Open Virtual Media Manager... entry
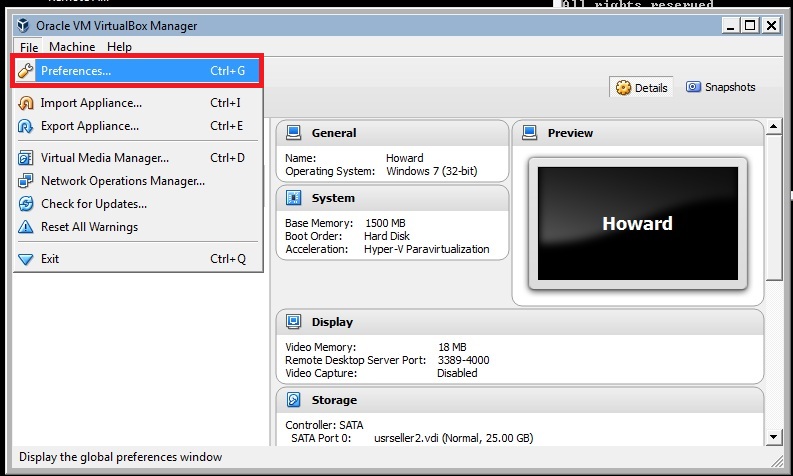793x476 pixels. pyautogui.click(x=137, y=158)
